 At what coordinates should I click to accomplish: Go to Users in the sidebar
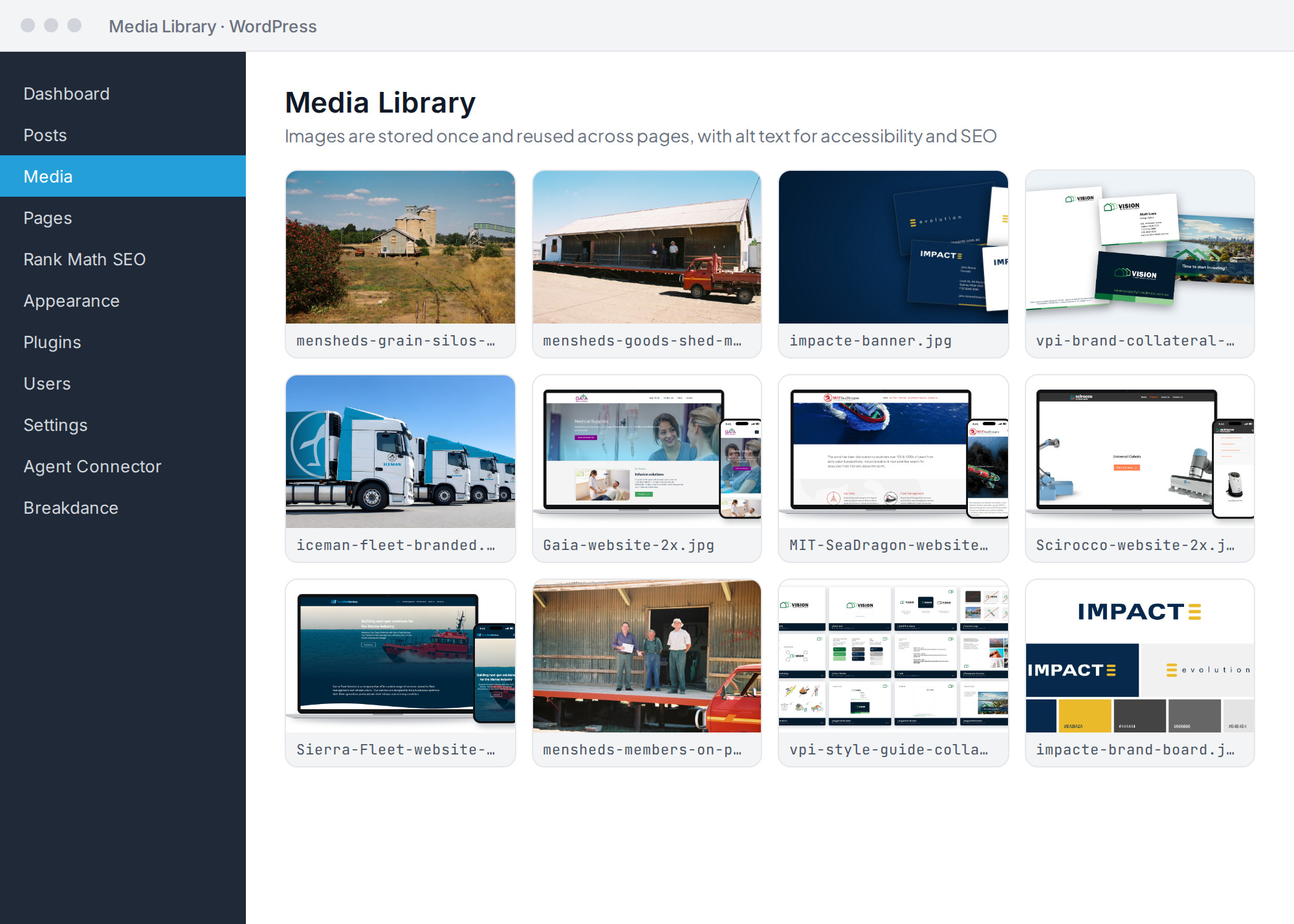(123, 384)
